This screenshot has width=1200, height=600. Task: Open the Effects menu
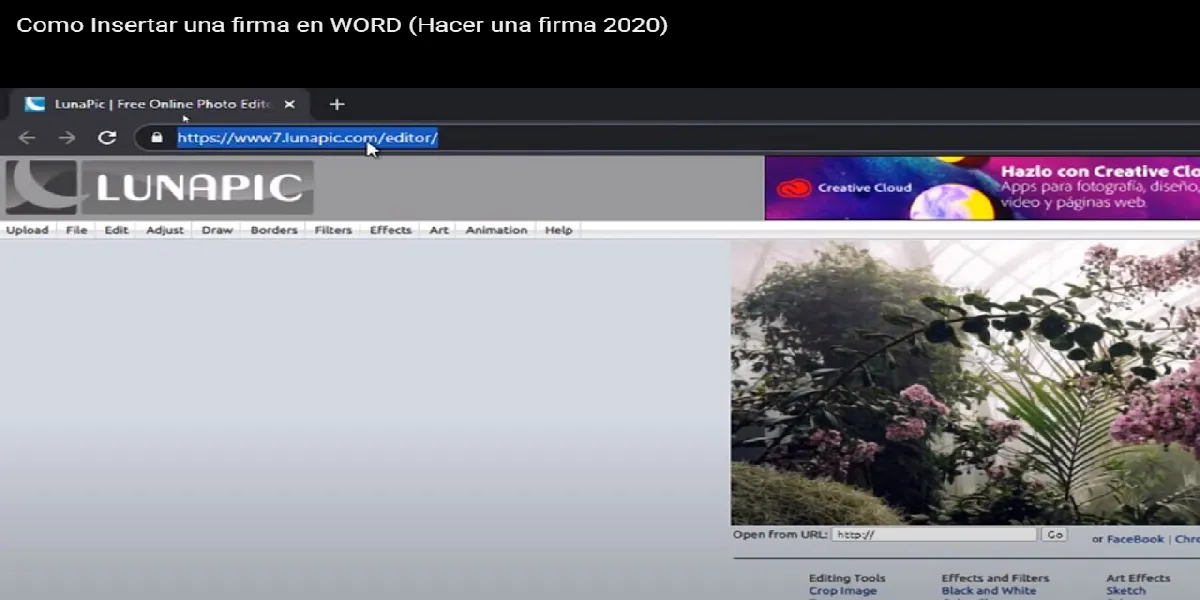(x=390, y=230)
